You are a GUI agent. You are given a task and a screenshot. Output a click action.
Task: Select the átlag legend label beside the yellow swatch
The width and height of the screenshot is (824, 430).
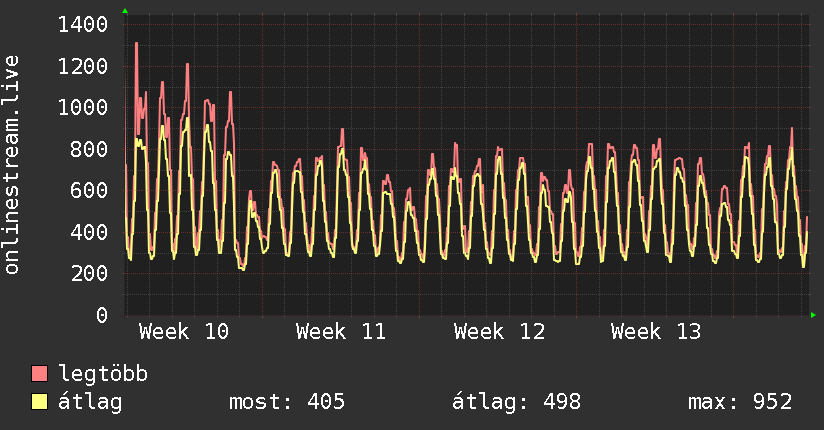tap(90, 402)
